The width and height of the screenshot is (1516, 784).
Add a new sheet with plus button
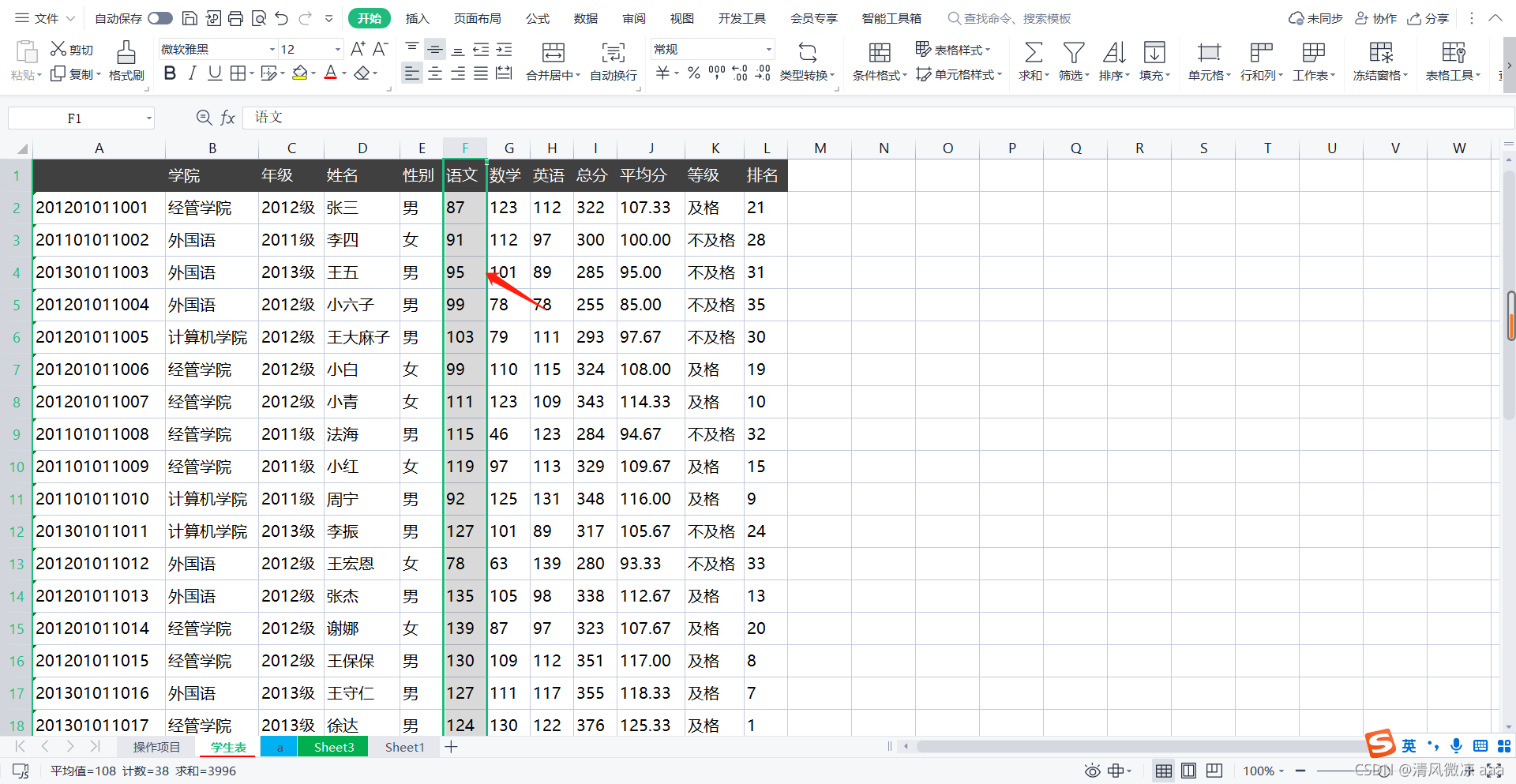[x=452, y=747]
